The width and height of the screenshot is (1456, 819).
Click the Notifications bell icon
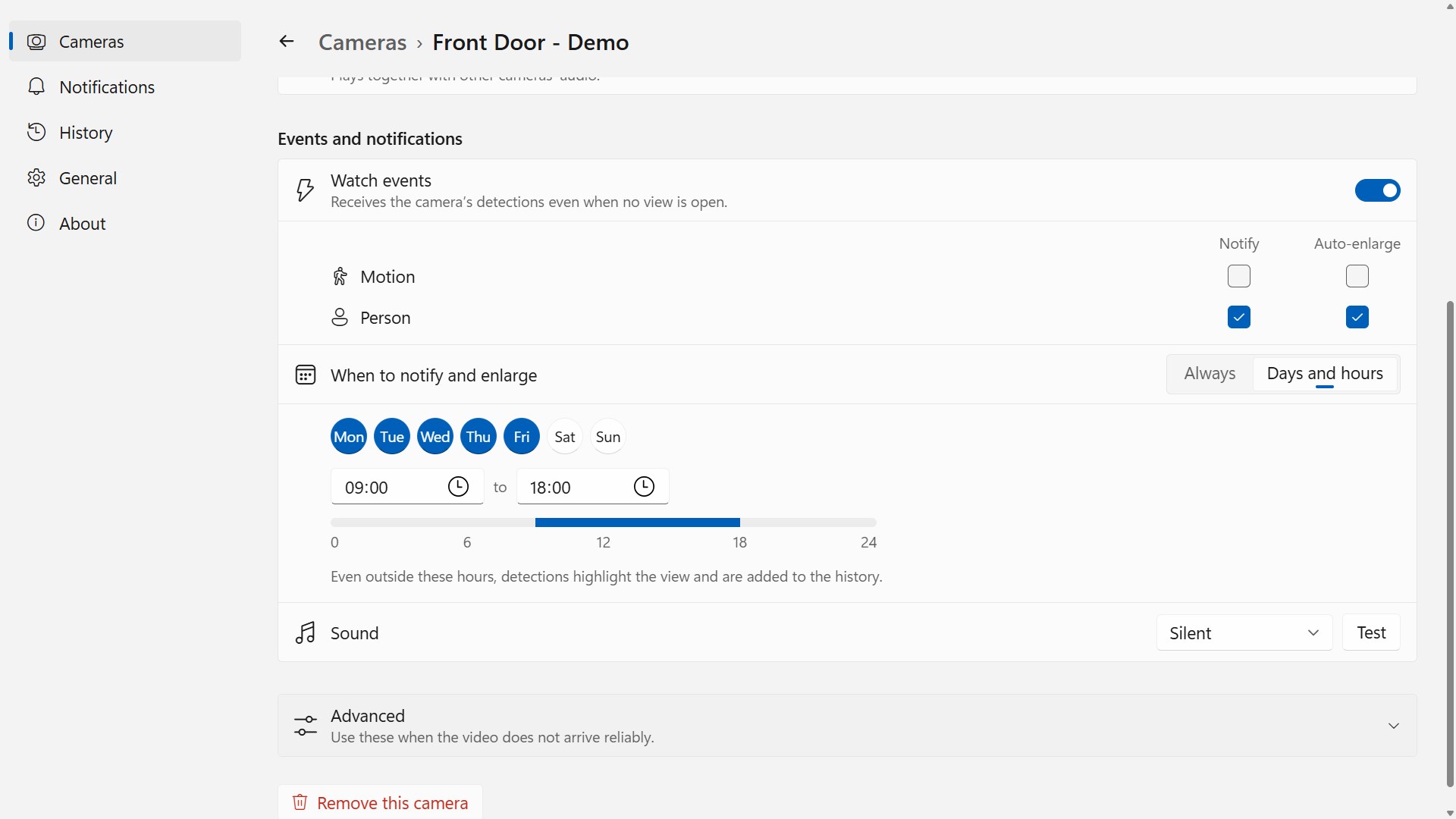[x=36, y=87]
